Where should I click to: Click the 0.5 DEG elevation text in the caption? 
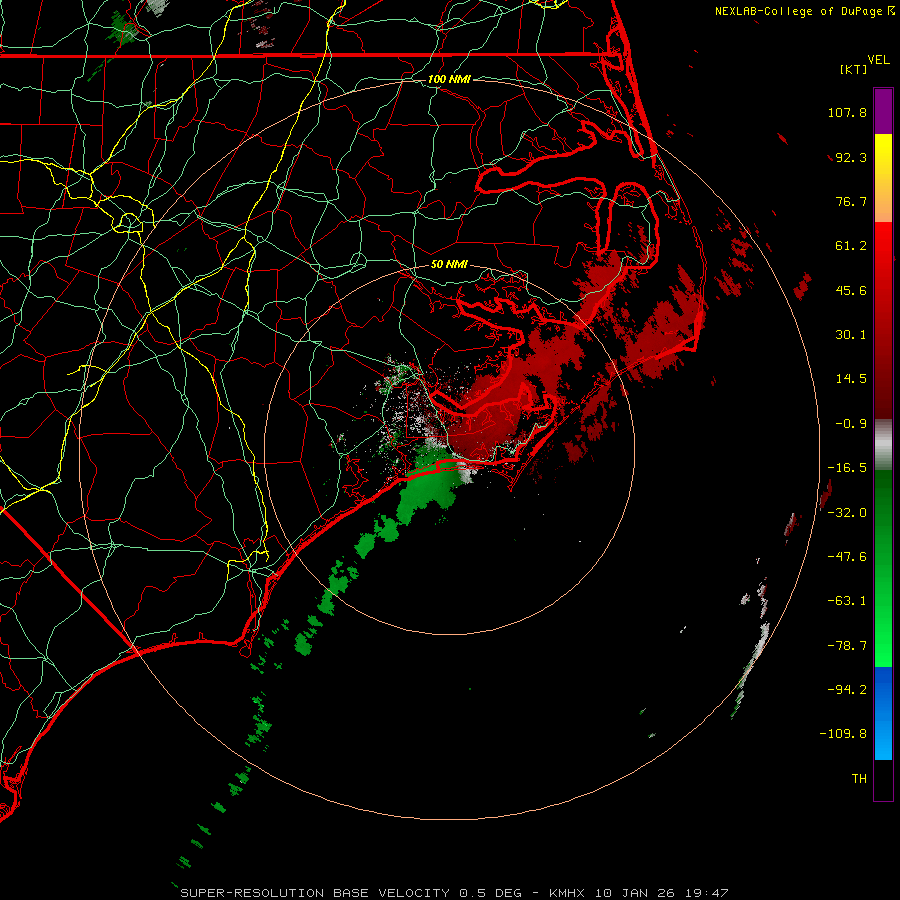(x=490, y=893)
